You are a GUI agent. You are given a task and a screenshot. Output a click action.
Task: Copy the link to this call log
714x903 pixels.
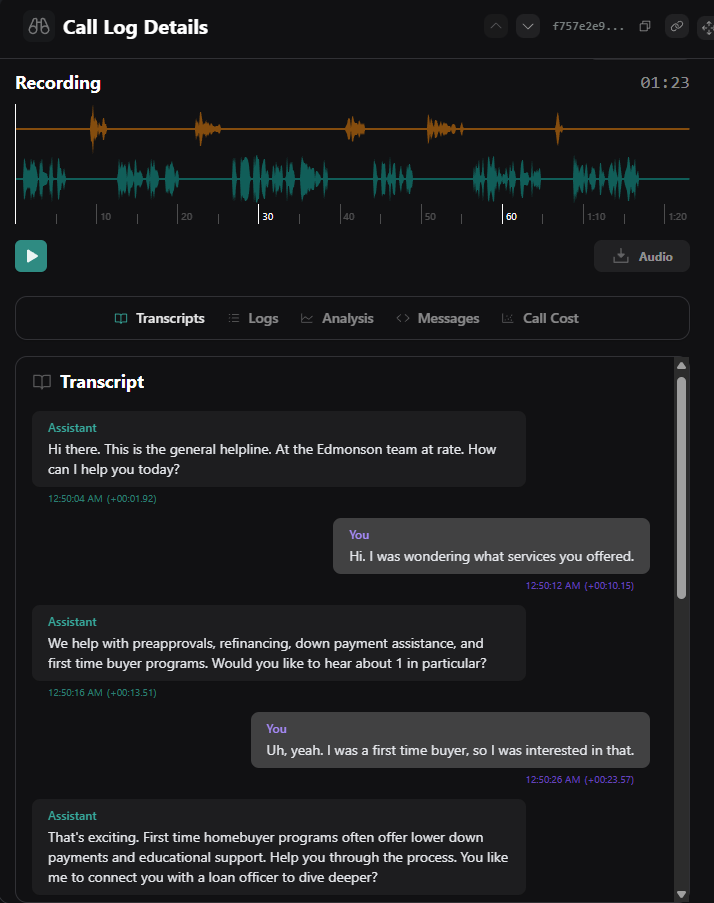677,26
